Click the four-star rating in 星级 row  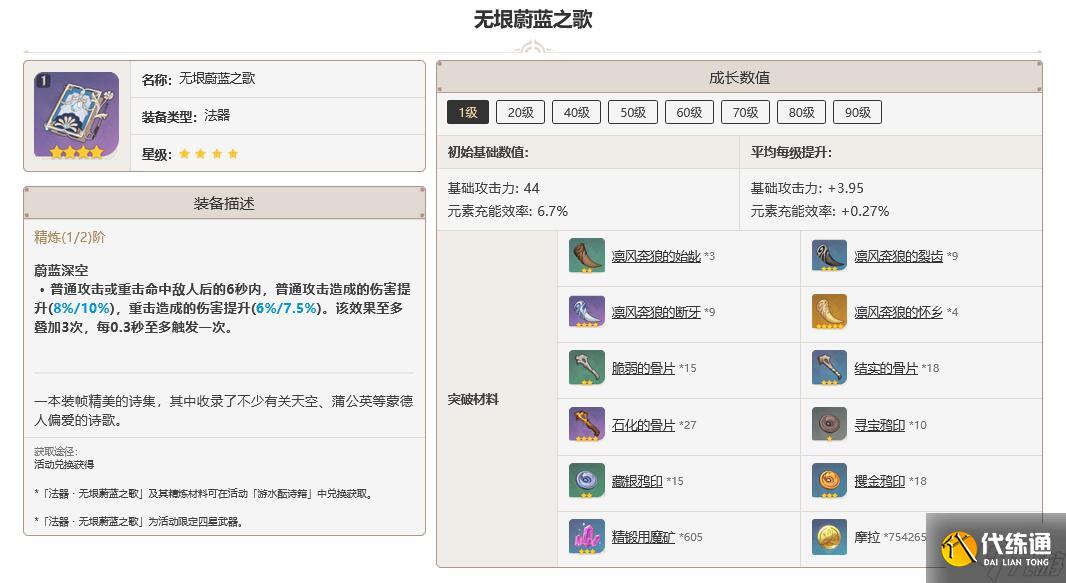(208, 154)
